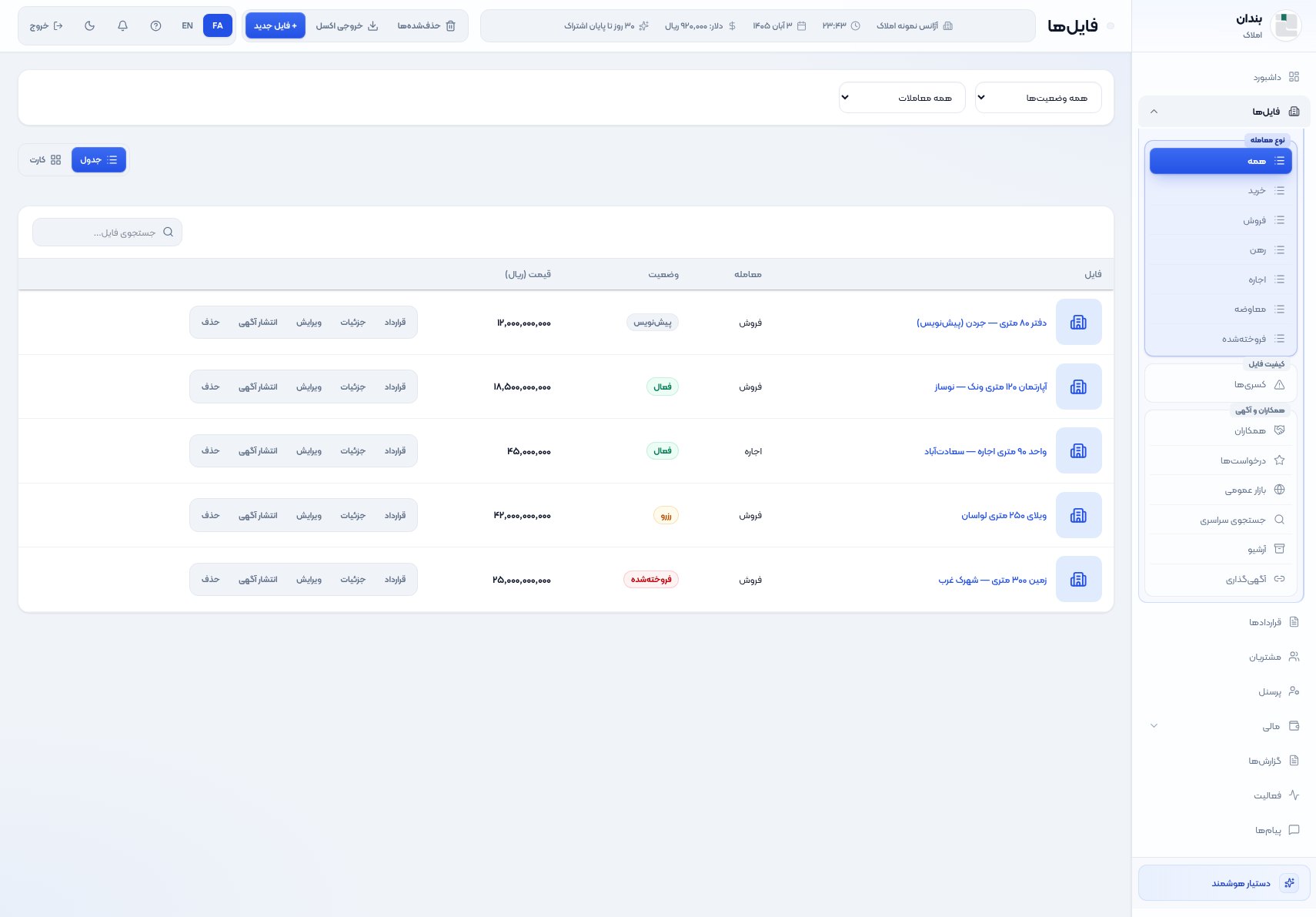Focus the جستجوی فایل search field

[107, 233]
